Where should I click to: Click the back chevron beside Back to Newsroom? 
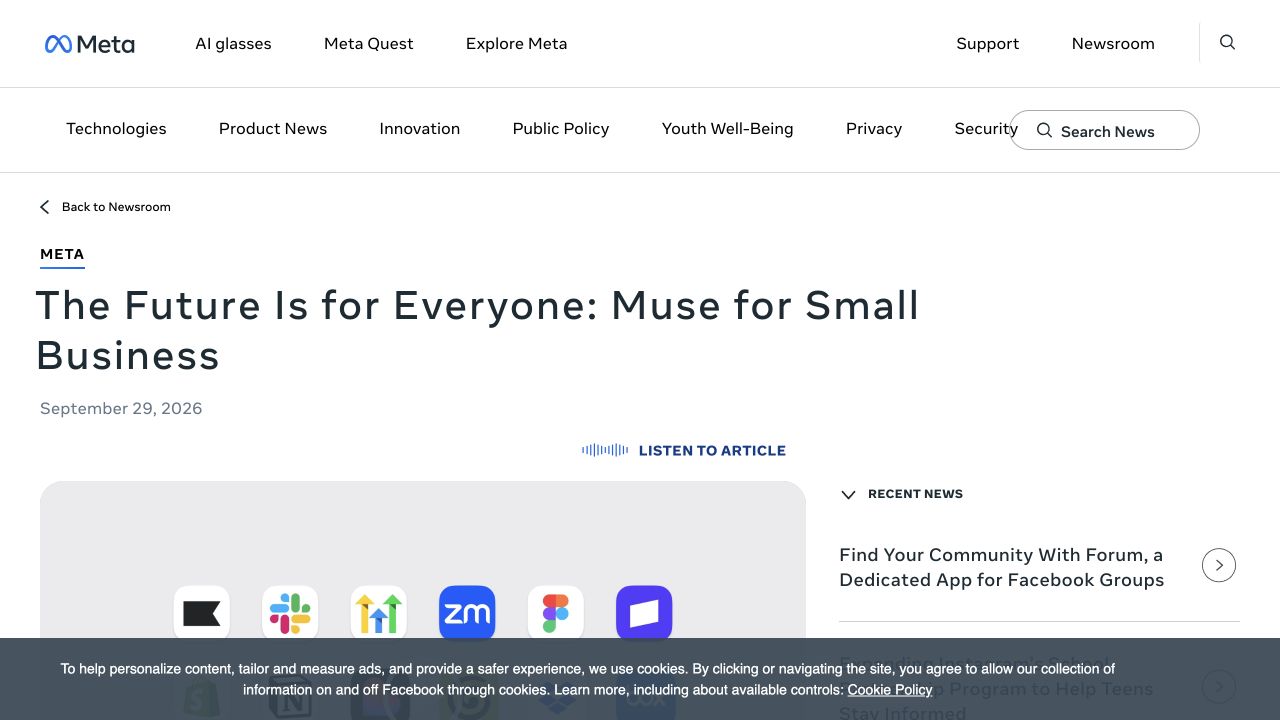click(x=44, y=207)
